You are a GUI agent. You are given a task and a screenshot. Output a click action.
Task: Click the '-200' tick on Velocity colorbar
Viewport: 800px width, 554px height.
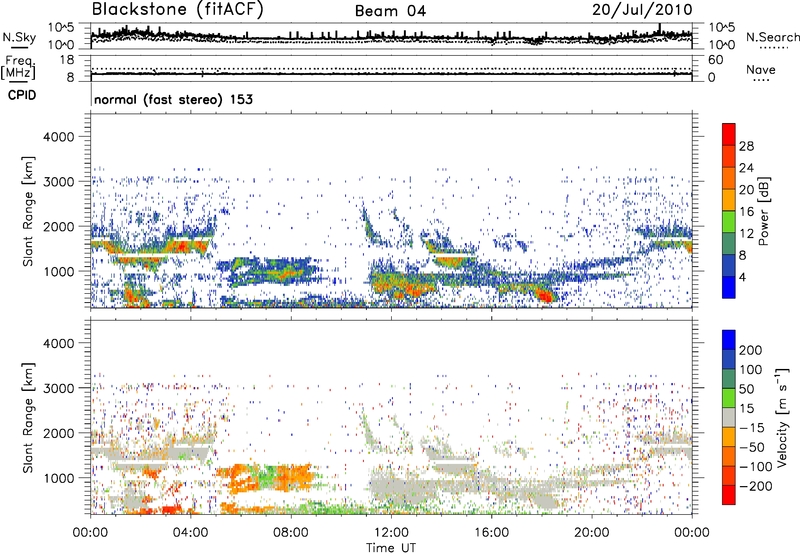coord(756,486)
